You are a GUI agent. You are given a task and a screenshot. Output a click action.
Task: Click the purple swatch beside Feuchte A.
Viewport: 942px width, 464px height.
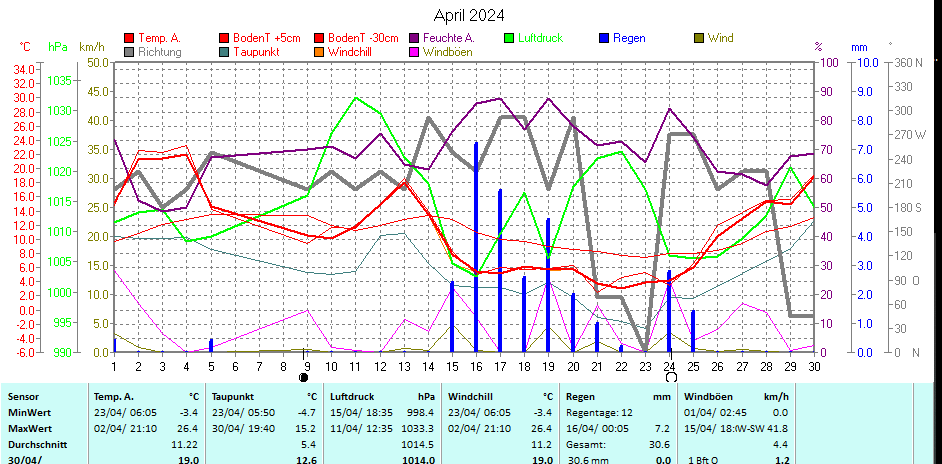tap(415, 38)
